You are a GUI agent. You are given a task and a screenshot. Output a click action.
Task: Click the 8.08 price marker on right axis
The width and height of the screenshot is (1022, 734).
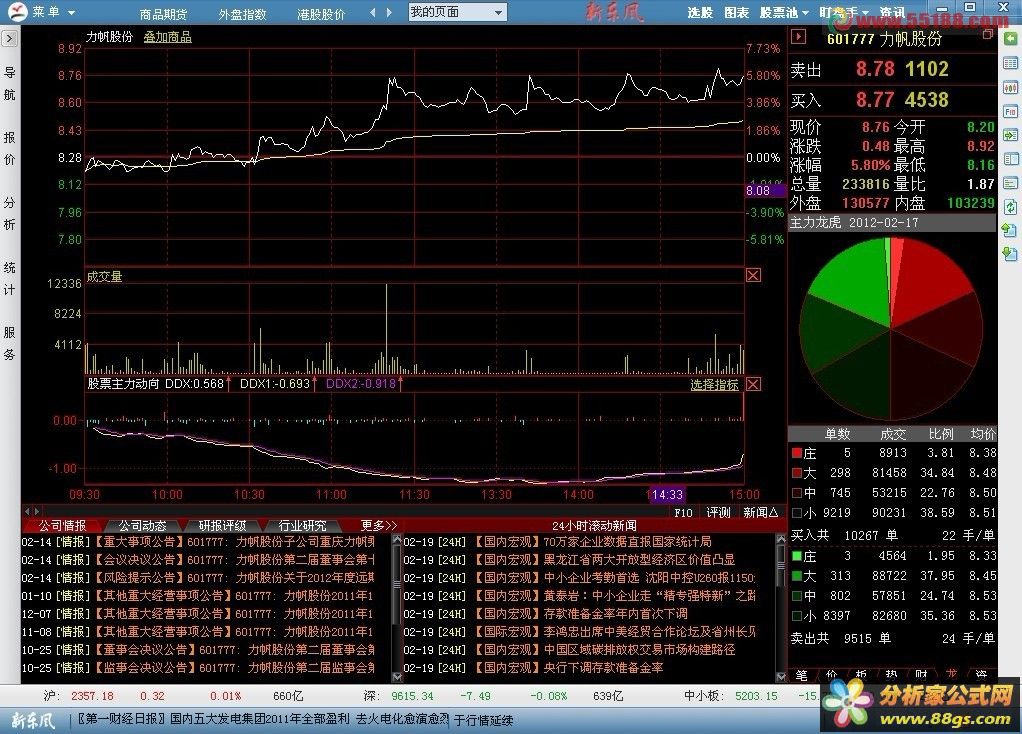765,190
